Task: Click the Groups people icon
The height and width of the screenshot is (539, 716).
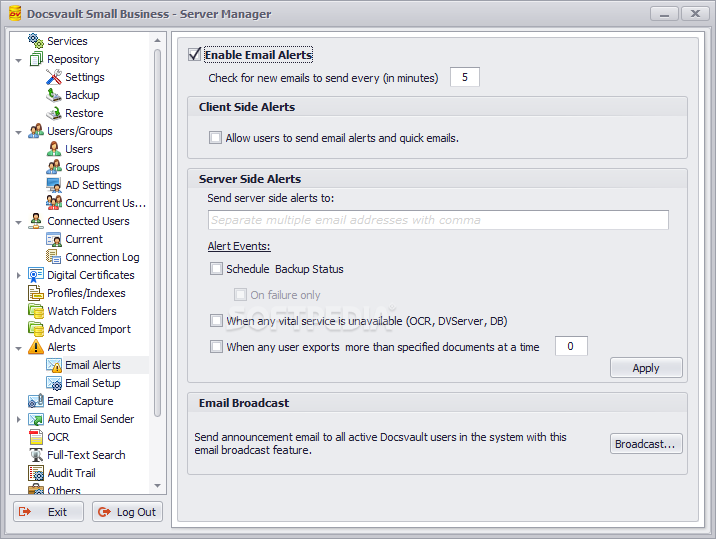Action: 54,167
